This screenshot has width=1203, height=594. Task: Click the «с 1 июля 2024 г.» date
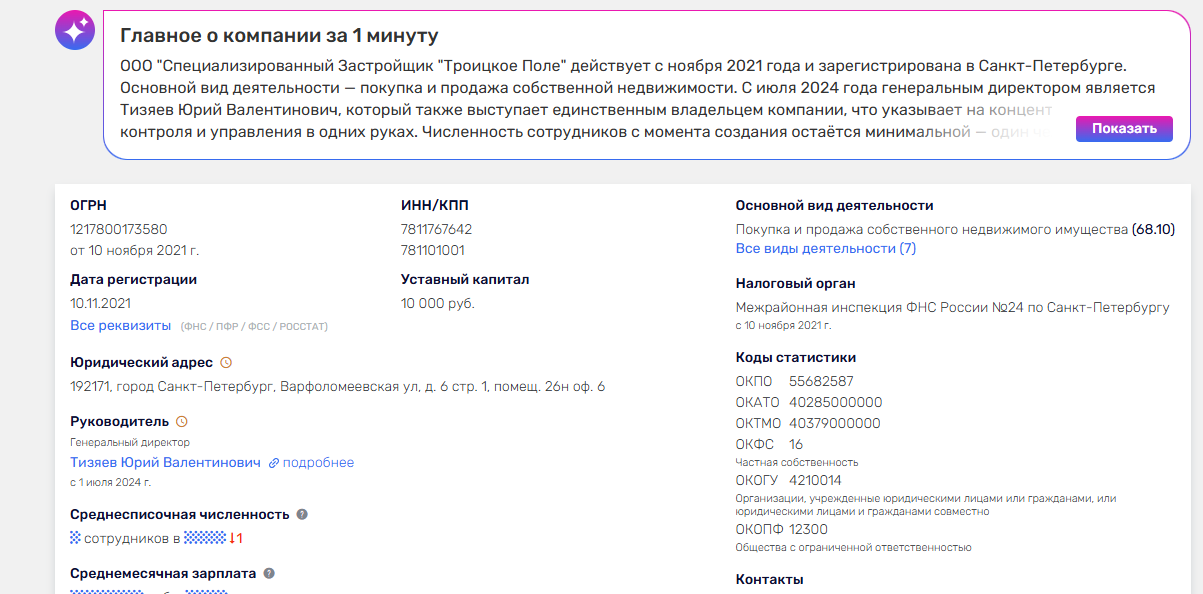tap(110, 482)
